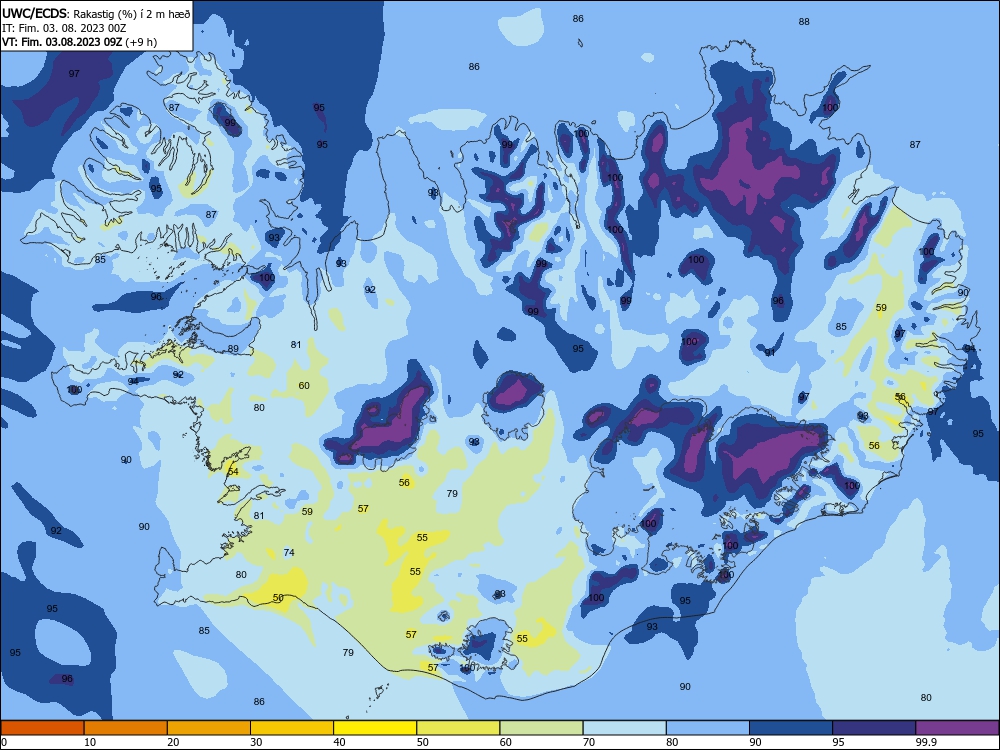Click the 80–90 light blue legend swatch
1000x750 pixels.
coord(708,728)
